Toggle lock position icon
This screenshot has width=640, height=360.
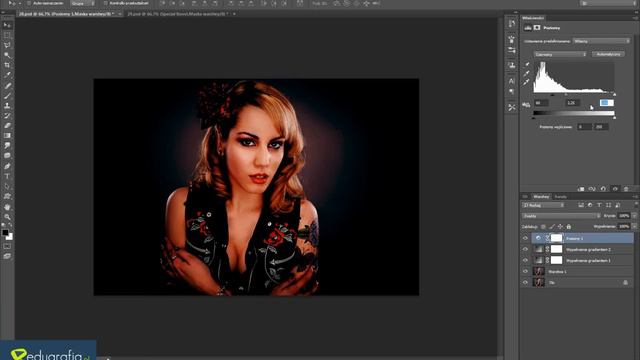[560, 227]
